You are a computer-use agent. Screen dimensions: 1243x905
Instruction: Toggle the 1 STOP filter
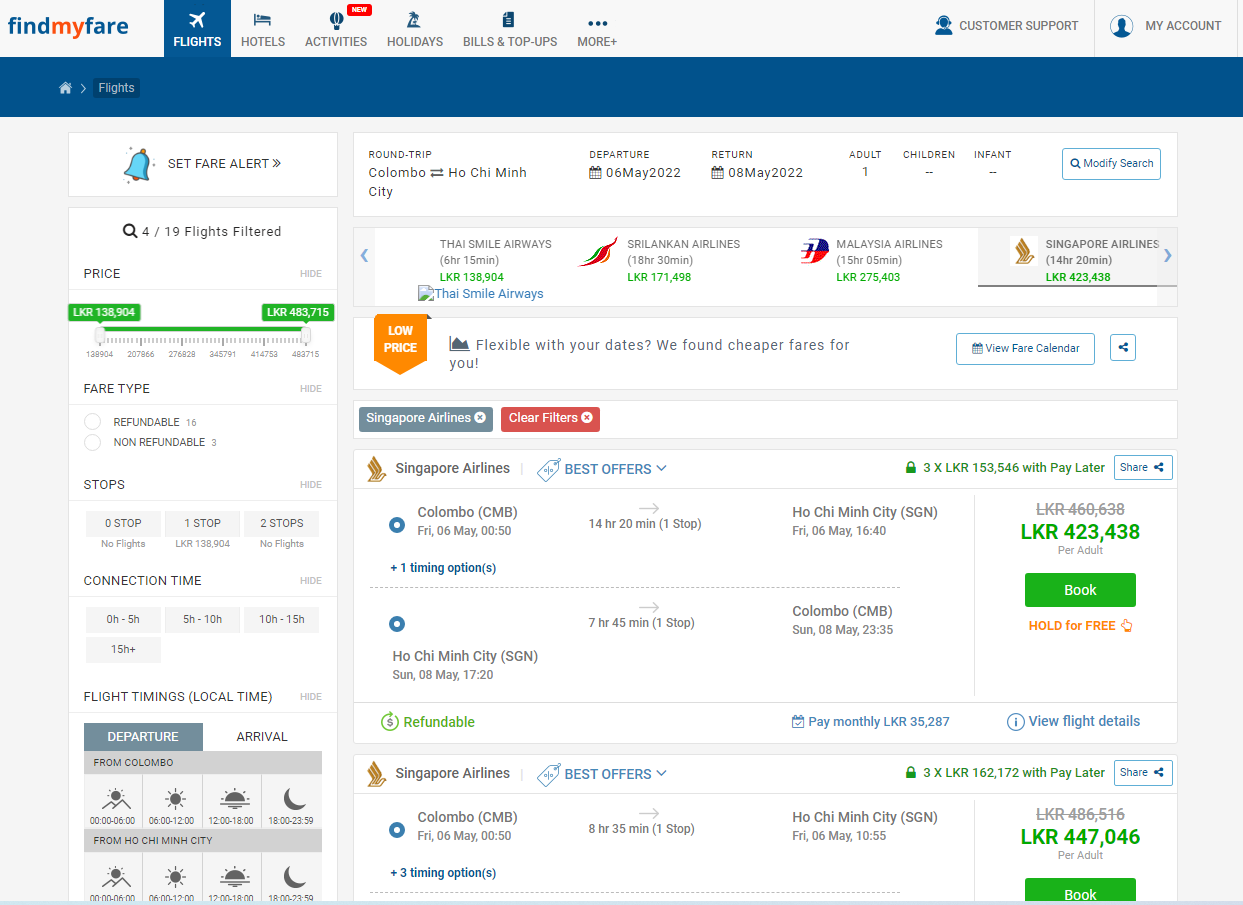(202, 523)
